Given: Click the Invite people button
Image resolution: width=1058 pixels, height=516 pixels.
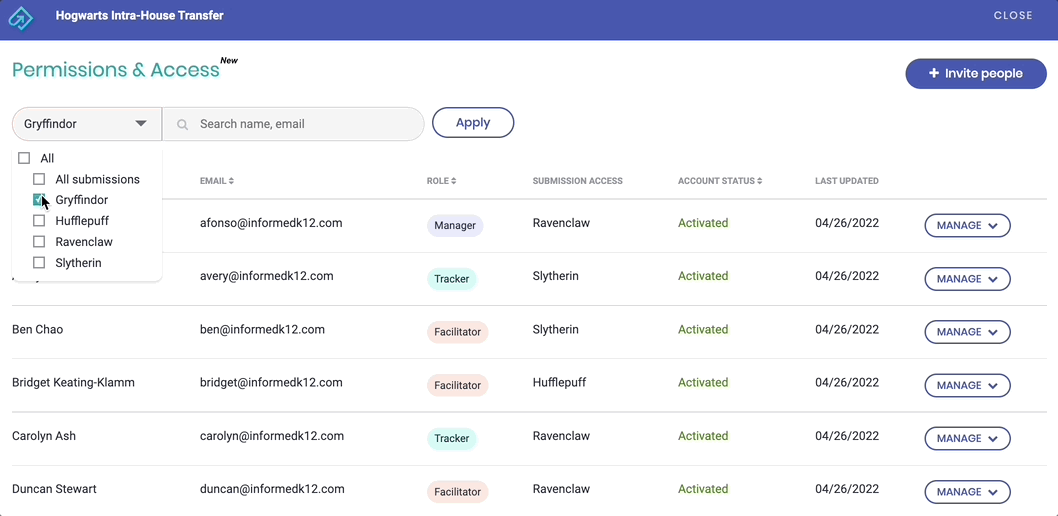Looking at the screenshot, I should pyautogui.click(x=976, y=74).
